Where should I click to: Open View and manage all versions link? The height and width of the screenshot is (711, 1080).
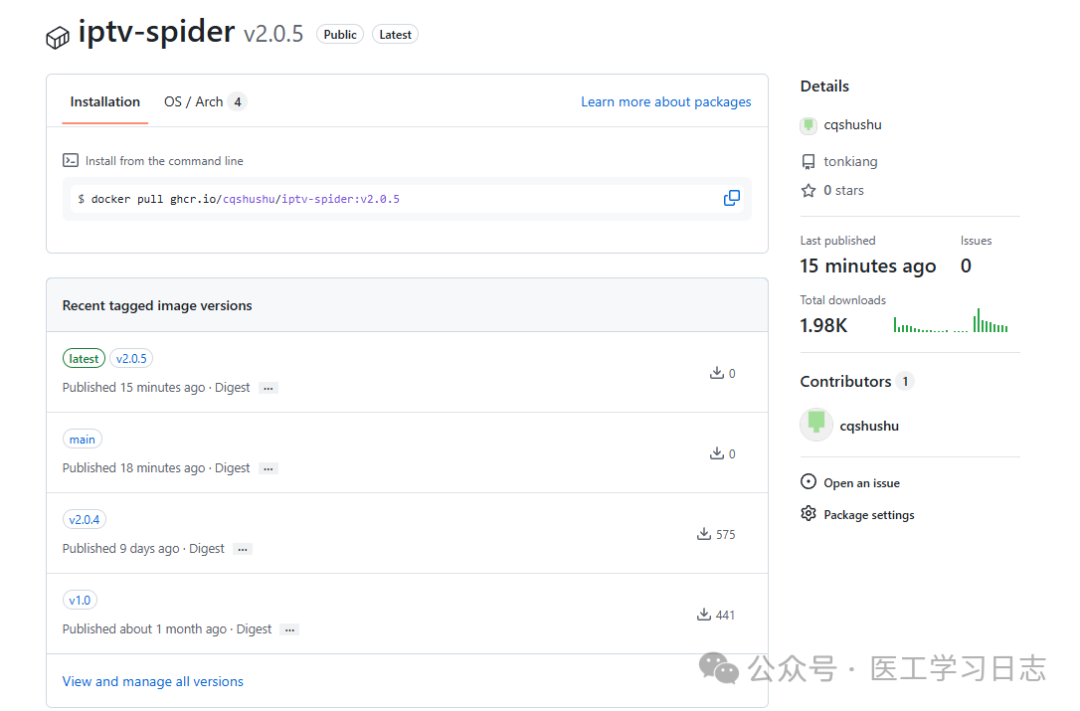pos(153,681)
